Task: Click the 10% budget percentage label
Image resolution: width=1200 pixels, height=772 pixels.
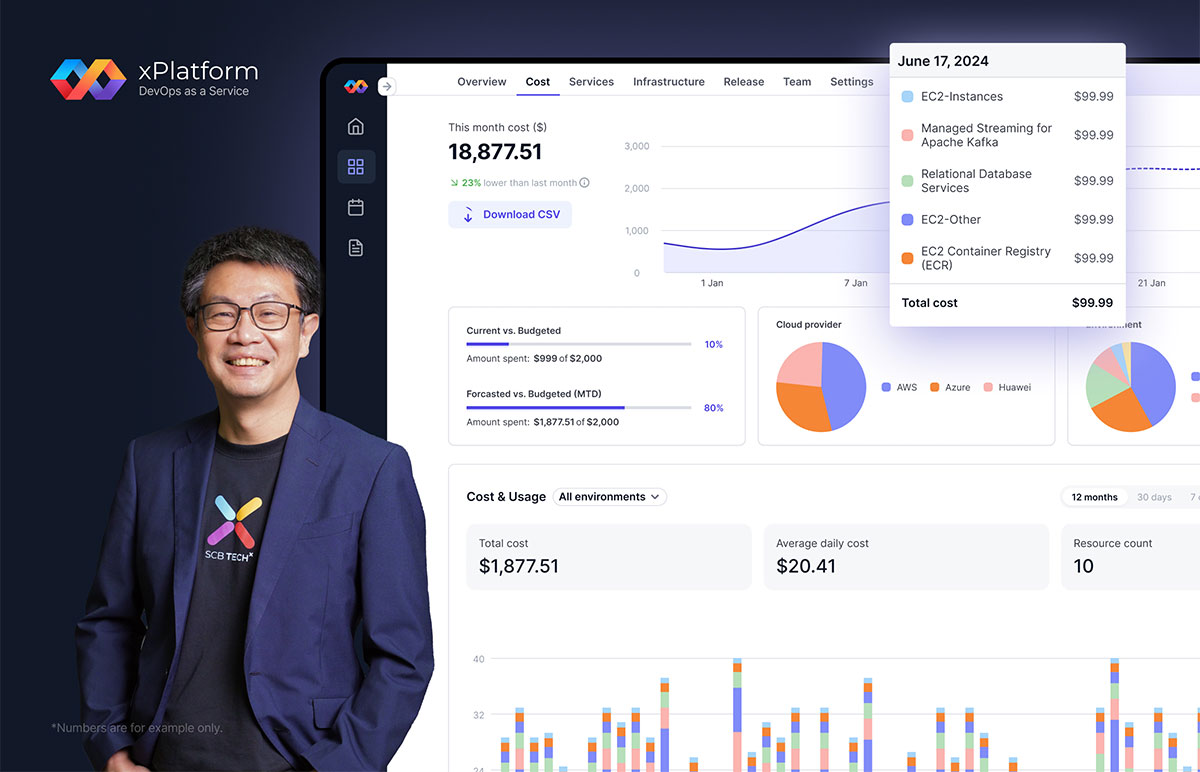Action: coord(713,344)
